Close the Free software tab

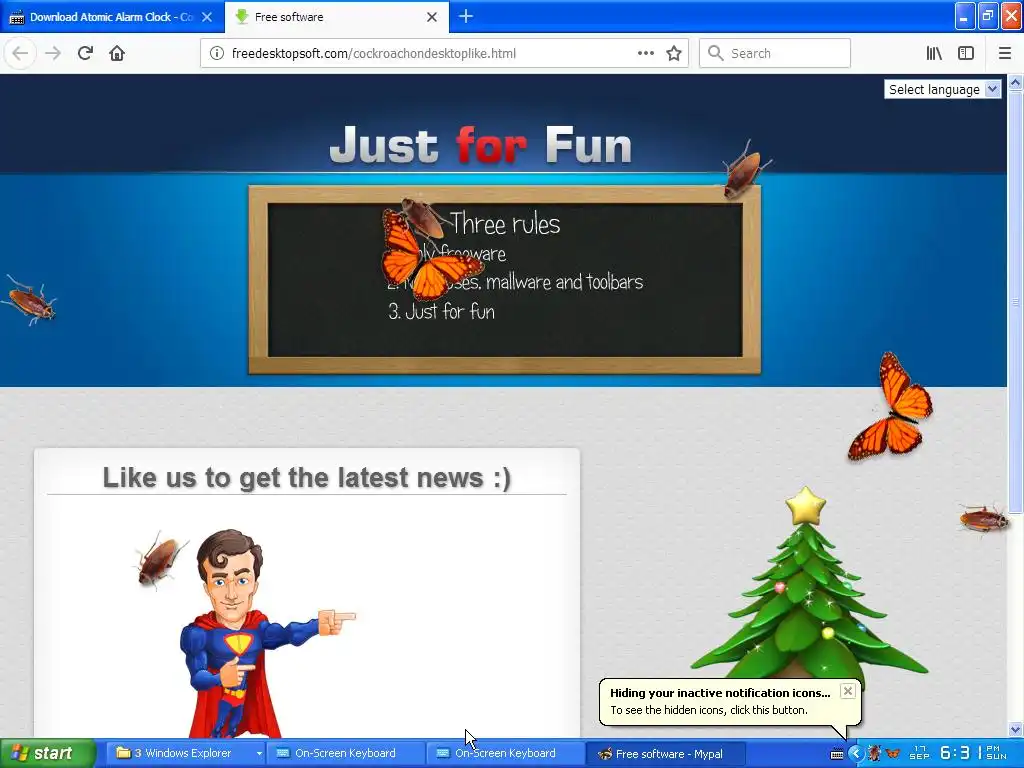(x=432, y=17)
